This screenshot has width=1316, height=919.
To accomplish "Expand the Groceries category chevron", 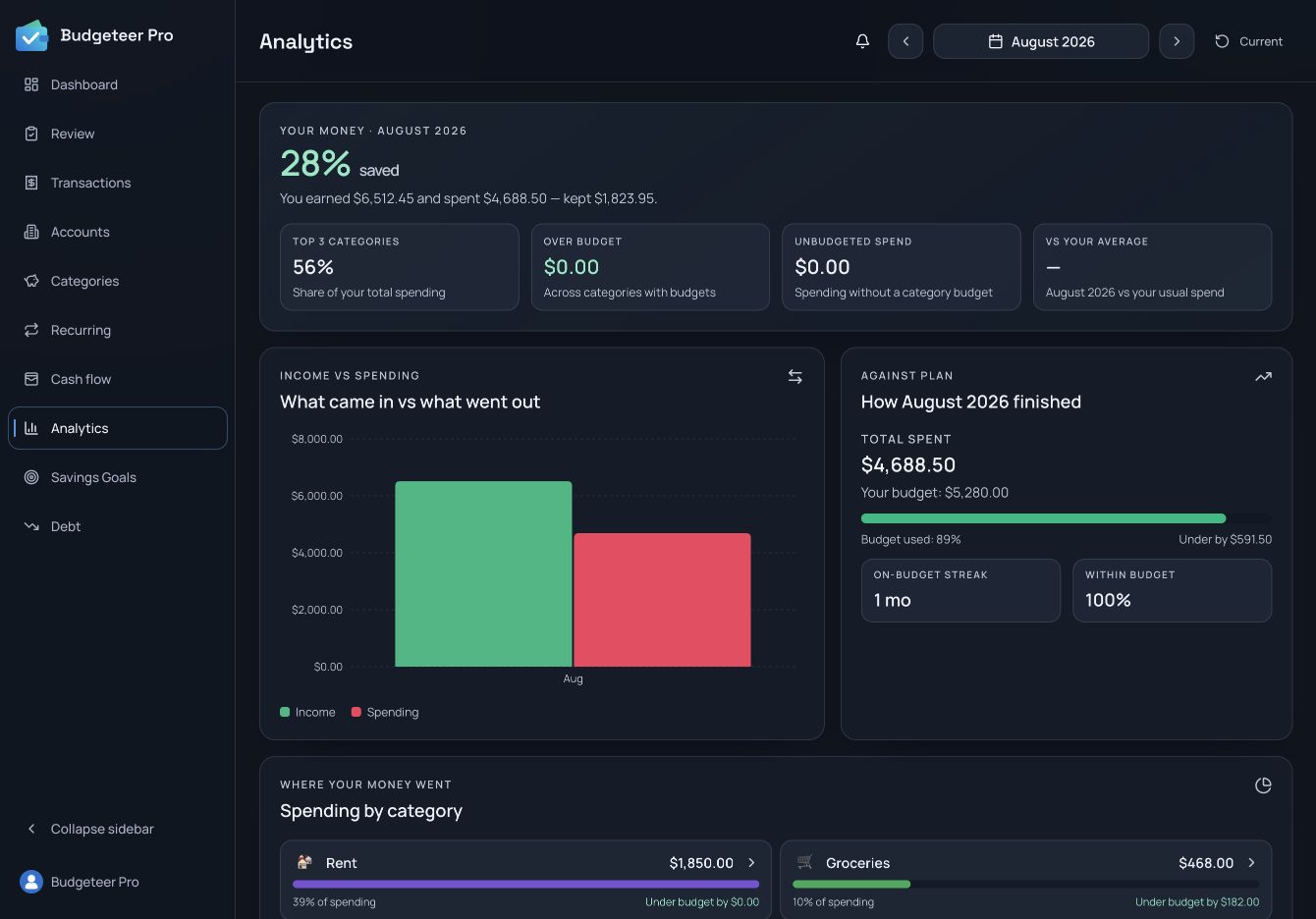I will point(1252,863).
